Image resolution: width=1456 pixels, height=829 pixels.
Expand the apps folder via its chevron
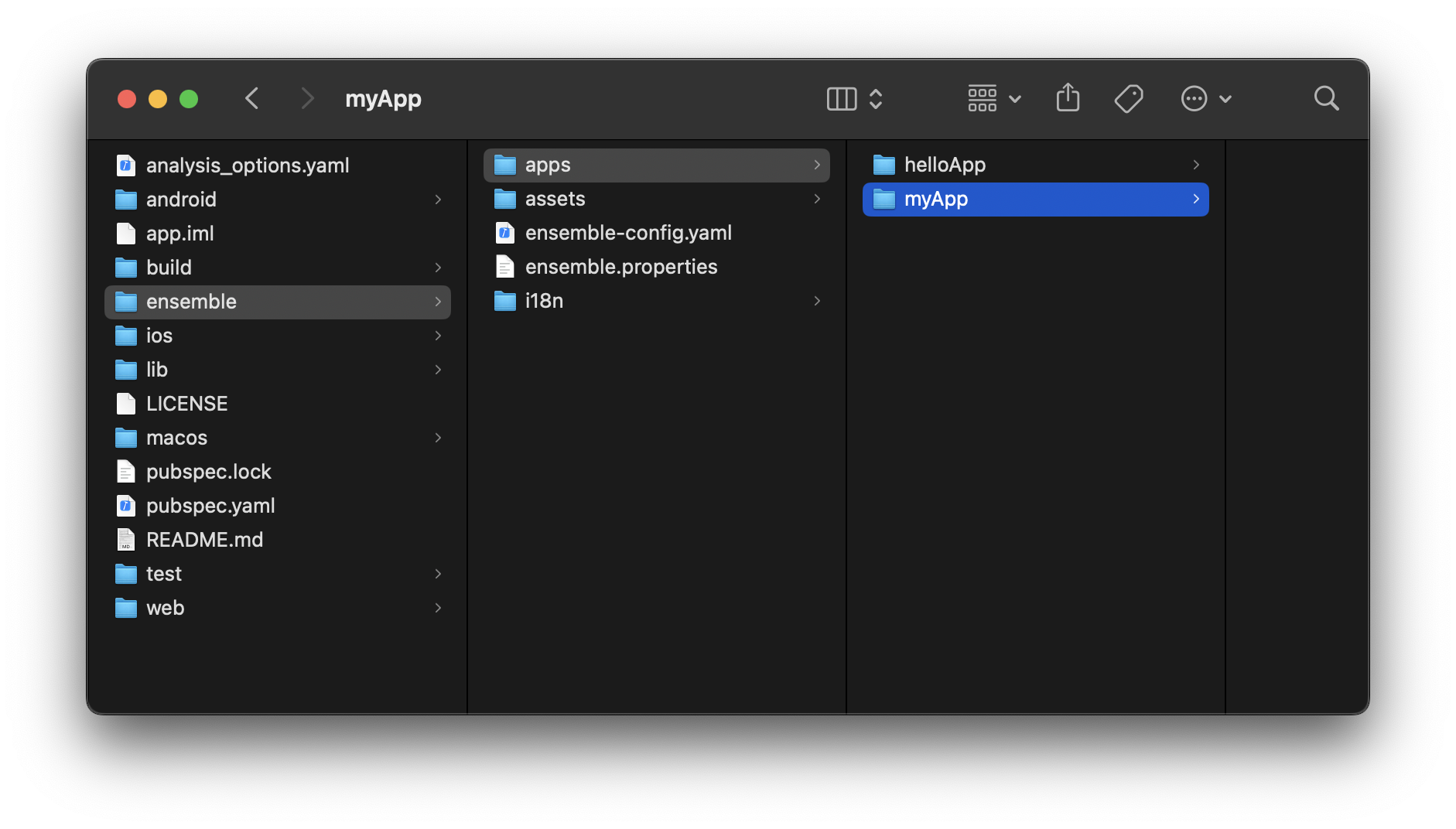tap(817, 165)
